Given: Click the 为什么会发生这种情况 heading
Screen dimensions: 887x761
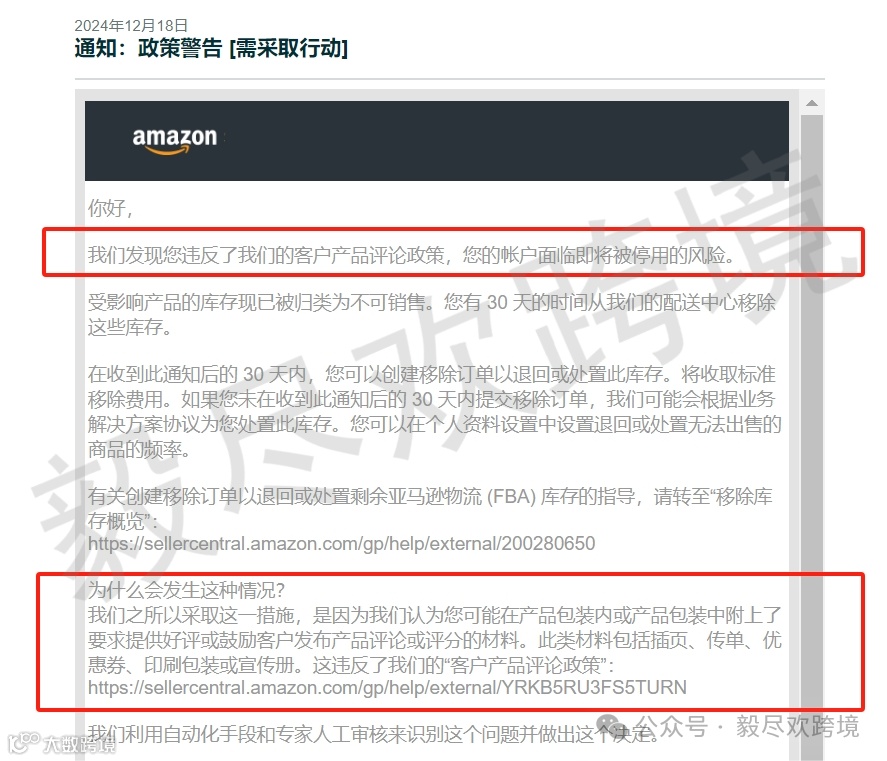Looking at the screenshot, I should tap(186, 591).
